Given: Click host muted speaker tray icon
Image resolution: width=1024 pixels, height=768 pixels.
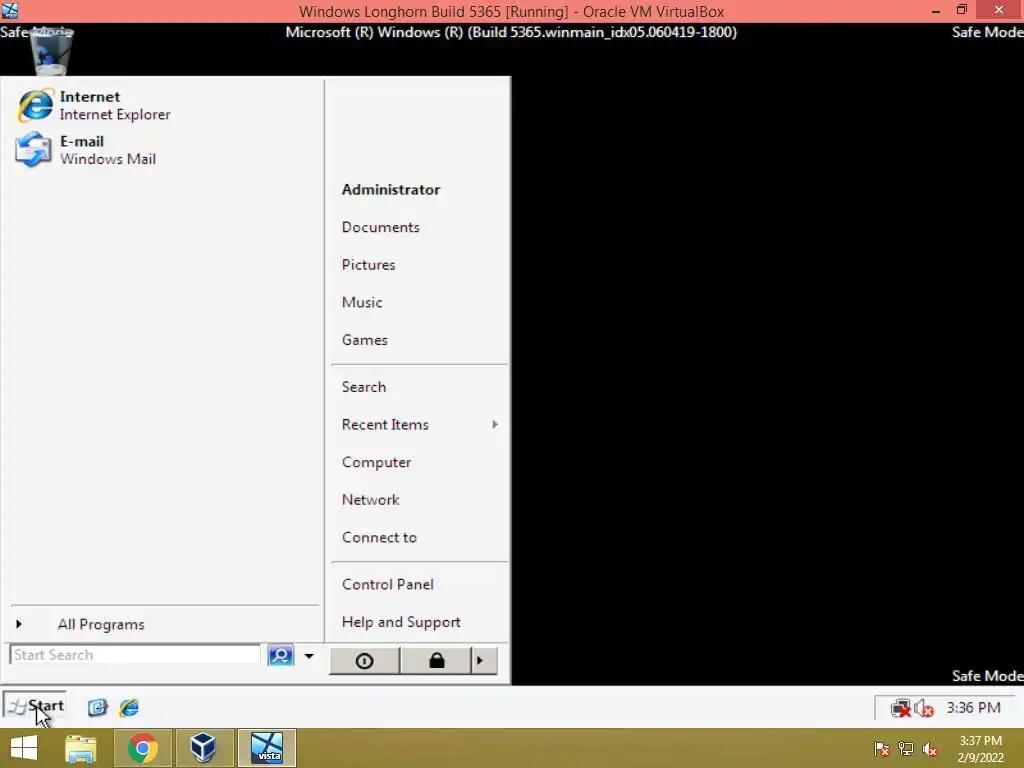Looking at the screenshot, I should click(x=929, y=749).
